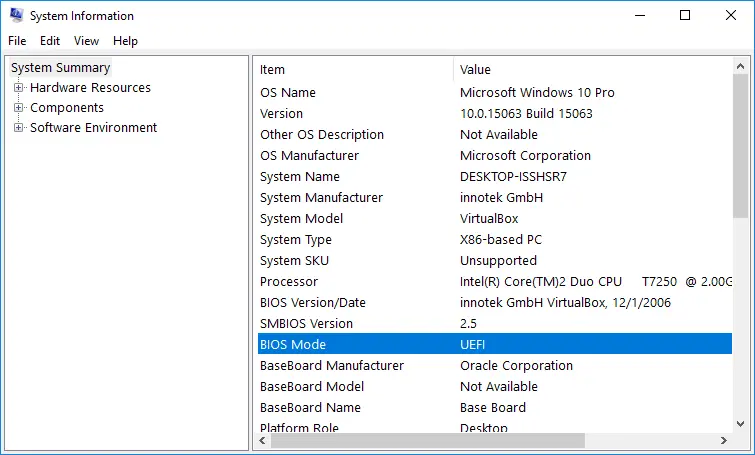The height and width of the screenshot is (455, 755).
Task: Click the scroll right arrow
Action: point(723,440)
